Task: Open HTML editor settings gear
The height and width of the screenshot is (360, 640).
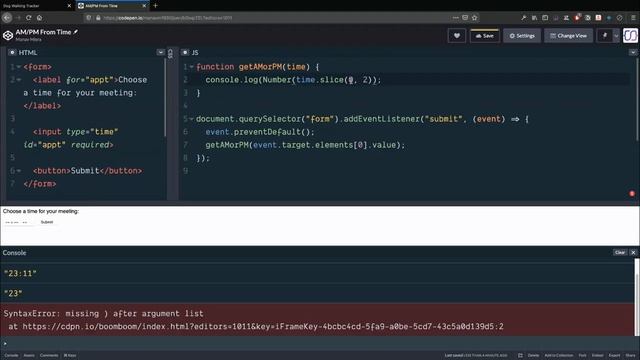Action: click(12, 52)
